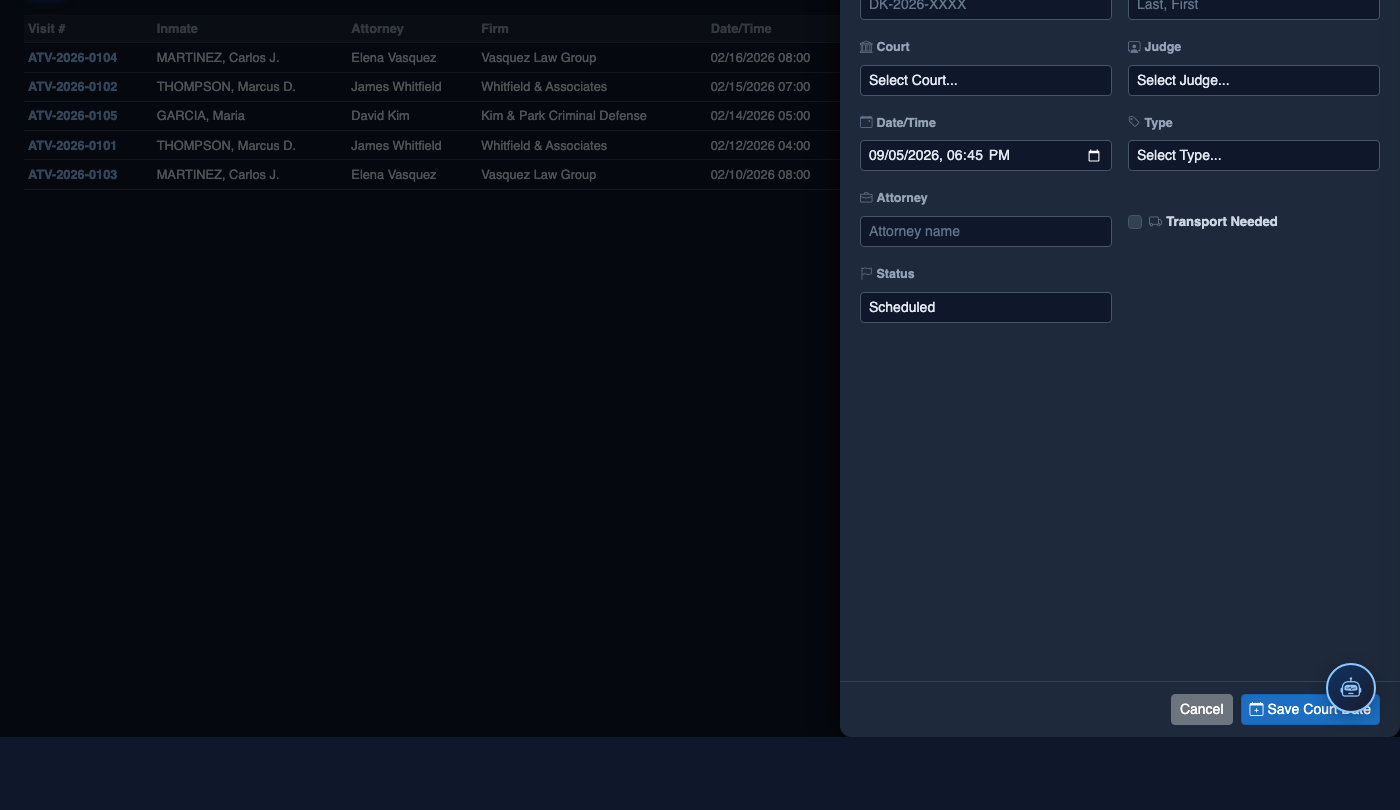This screenshot has height=810, width=1400.
Task: Select firm cell Kim & Park Criminal Defense
Action: (564, 116)
